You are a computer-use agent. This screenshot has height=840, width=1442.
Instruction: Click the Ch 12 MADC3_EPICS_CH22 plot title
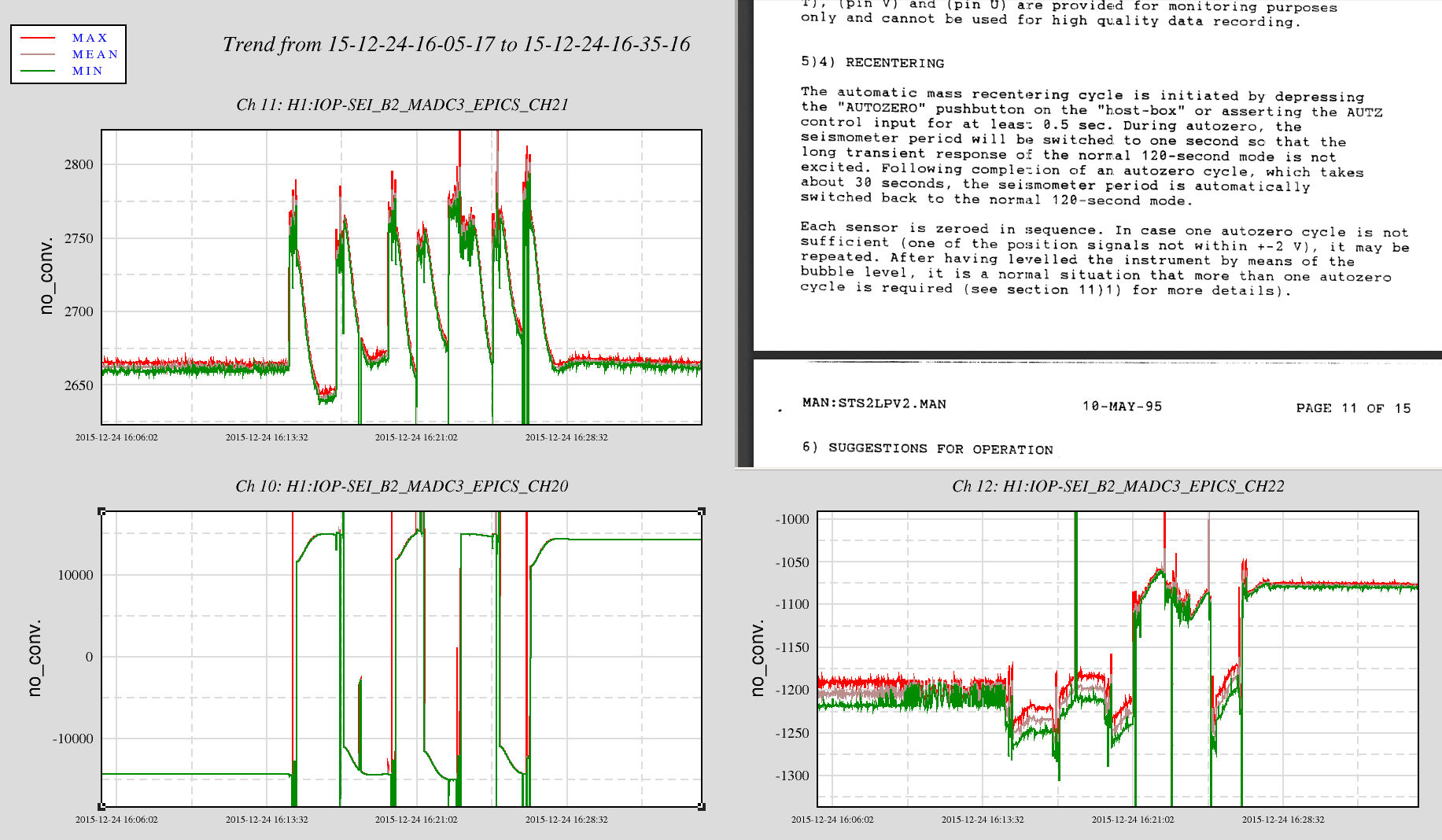pos(1118,486)
